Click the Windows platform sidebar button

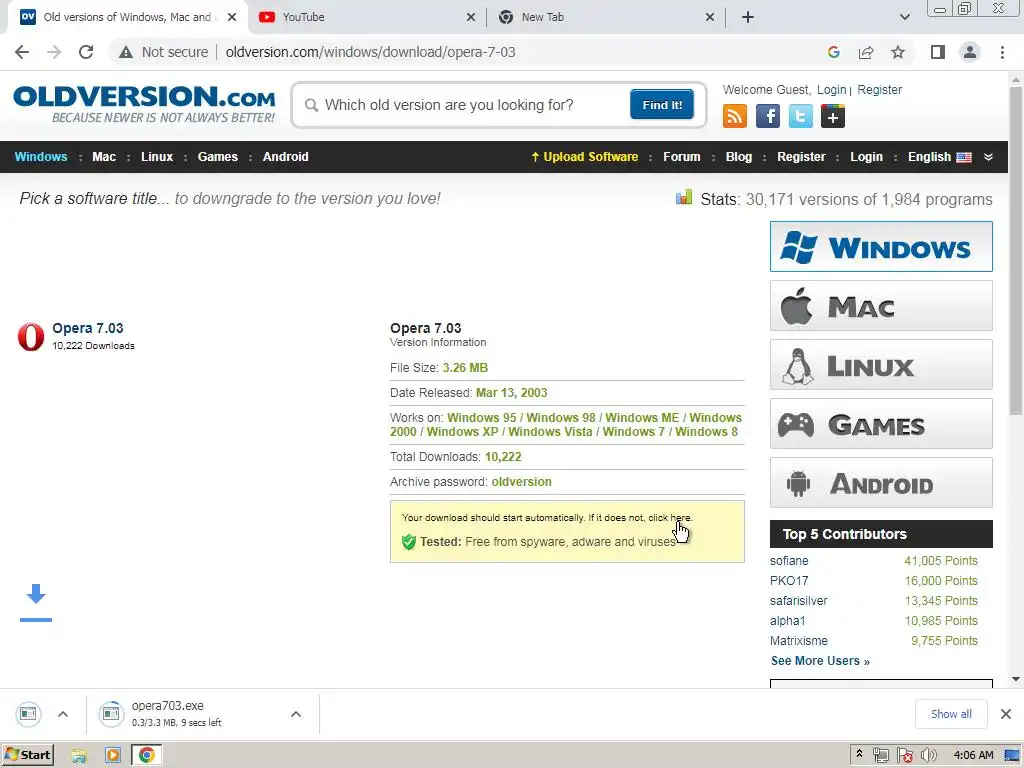(881, 247)
